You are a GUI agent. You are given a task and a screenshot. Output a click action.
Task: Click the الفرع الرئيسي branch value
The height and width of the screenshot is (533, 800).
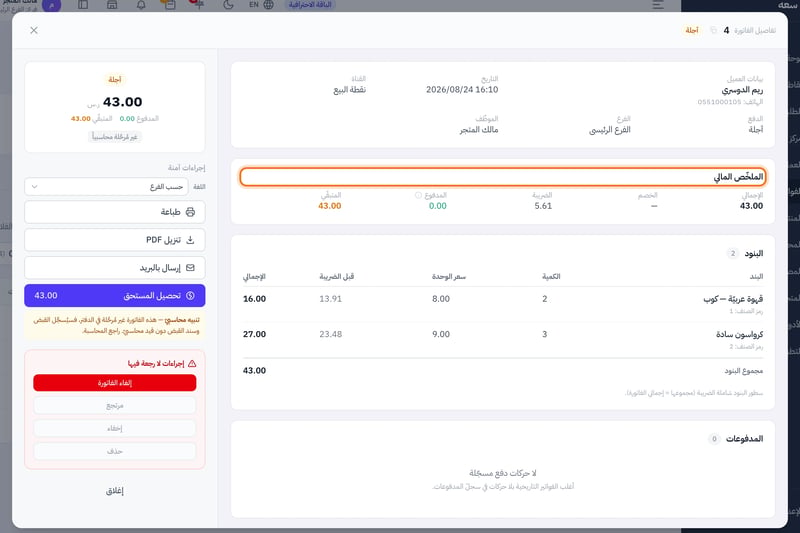(610, 130)
